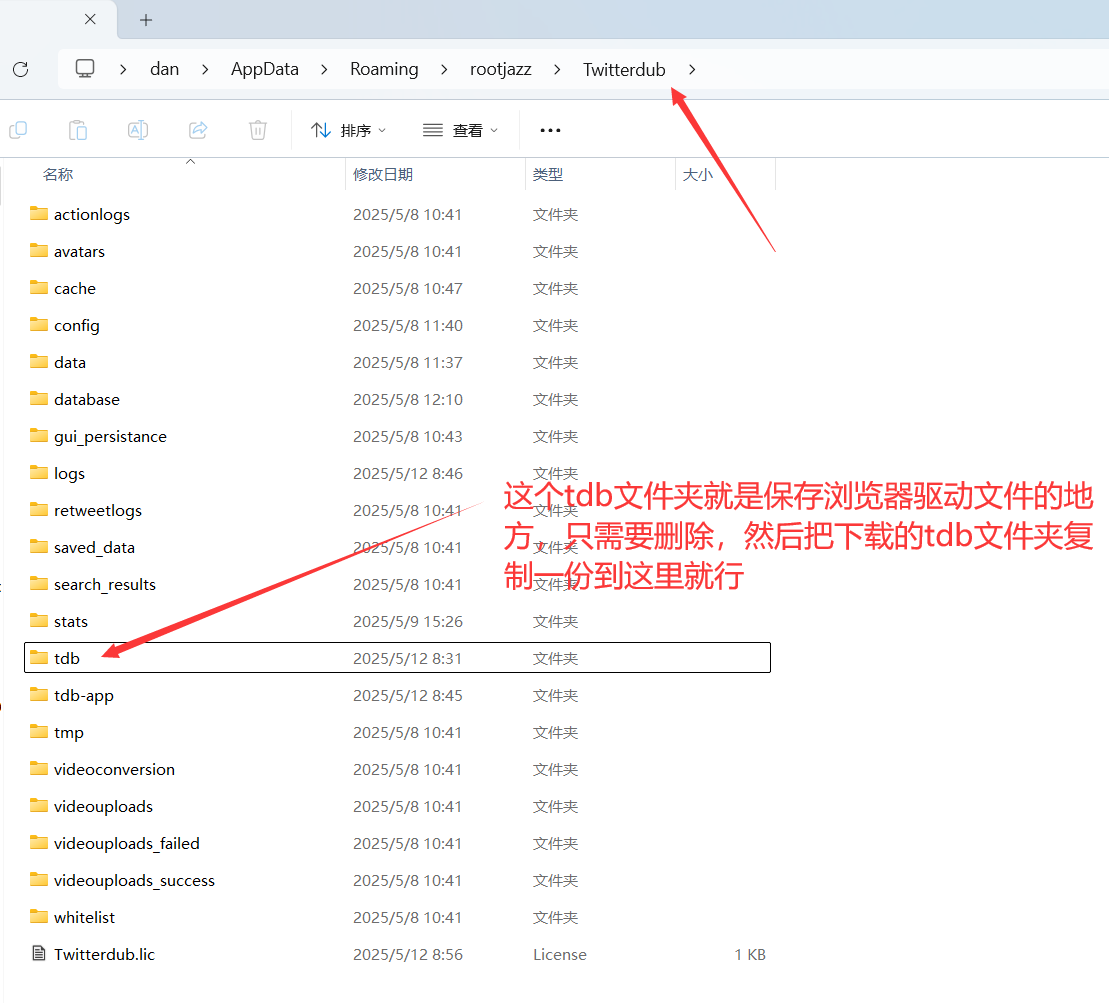Click the computer icon in the address bar
1109x1003 pixels.
(85, 68)
